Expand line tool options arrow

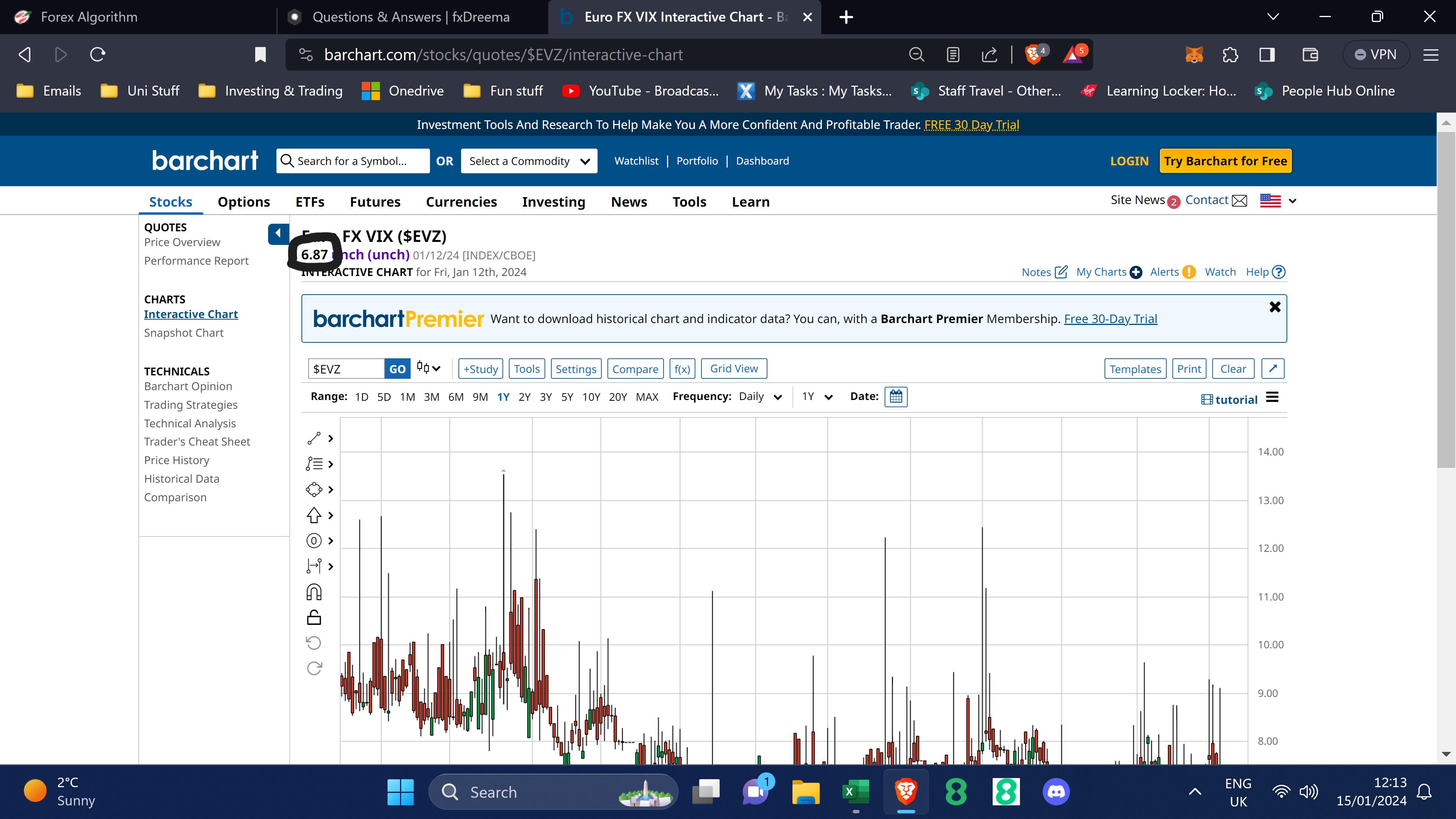tap(331, 438)
